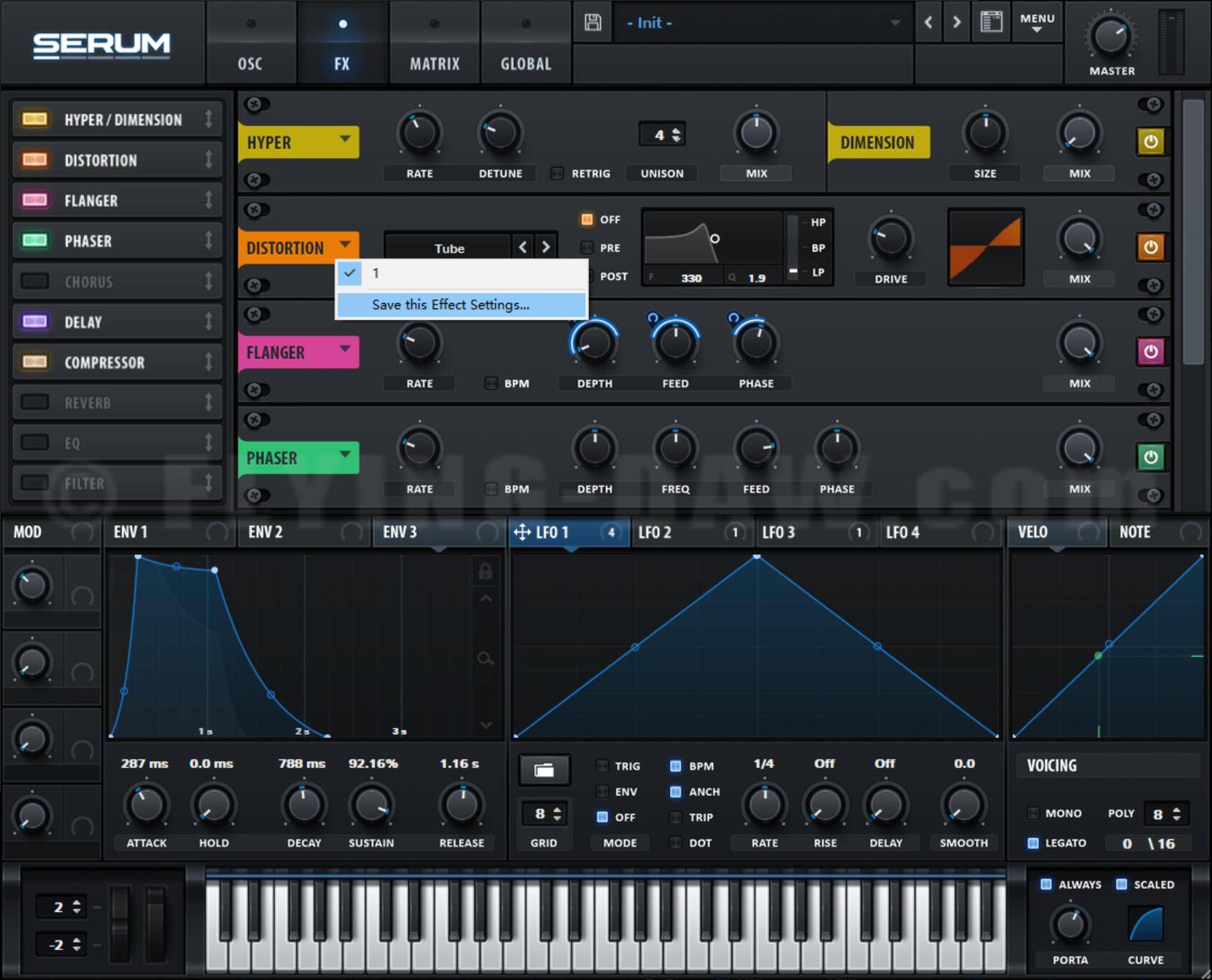
Task: Click the Tube distortion type field
Action: click(449, 248)
